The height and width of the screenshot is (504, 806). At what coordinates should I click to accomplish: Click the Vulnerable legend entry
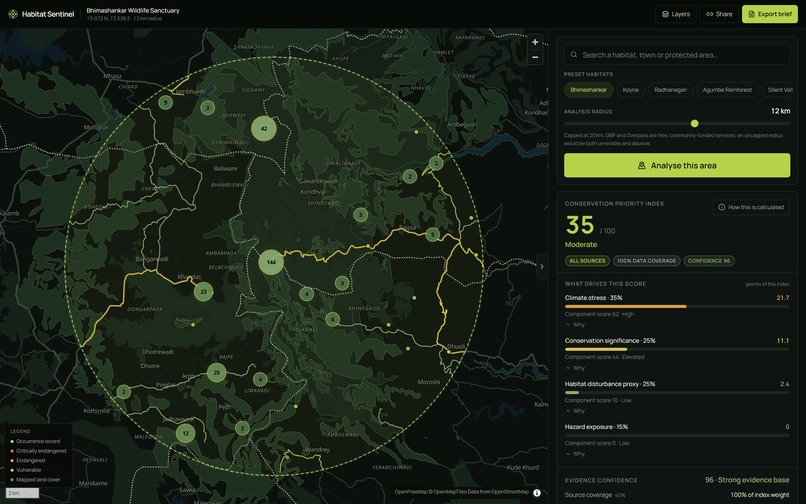pyautogui.click(x=26, y=470)
